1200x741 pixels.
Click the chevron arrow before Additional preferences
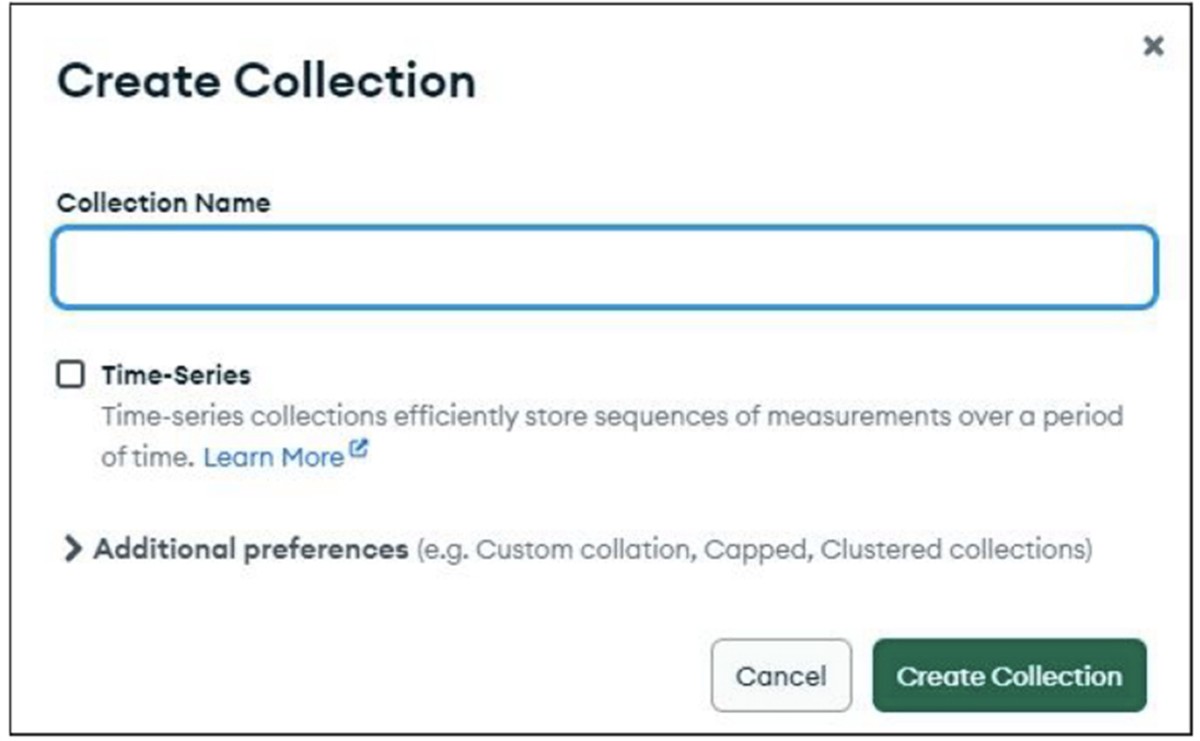tap(72, 549)
